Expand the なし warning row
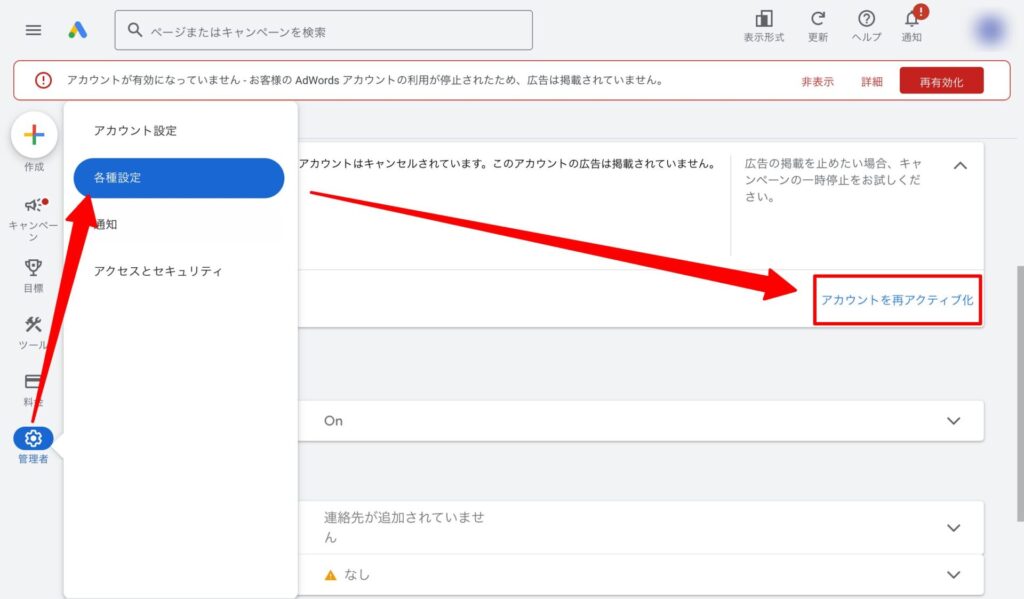 (953, 575)
